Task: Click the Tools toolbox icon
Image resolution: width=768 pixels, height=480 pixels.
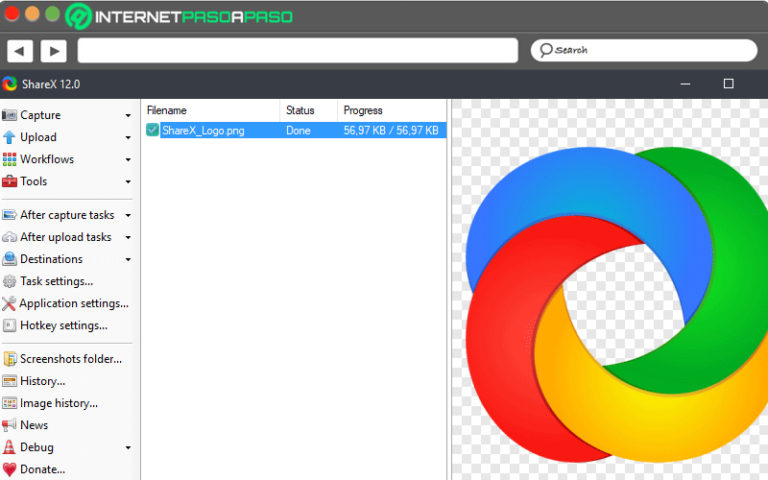Action: [9, 182]
